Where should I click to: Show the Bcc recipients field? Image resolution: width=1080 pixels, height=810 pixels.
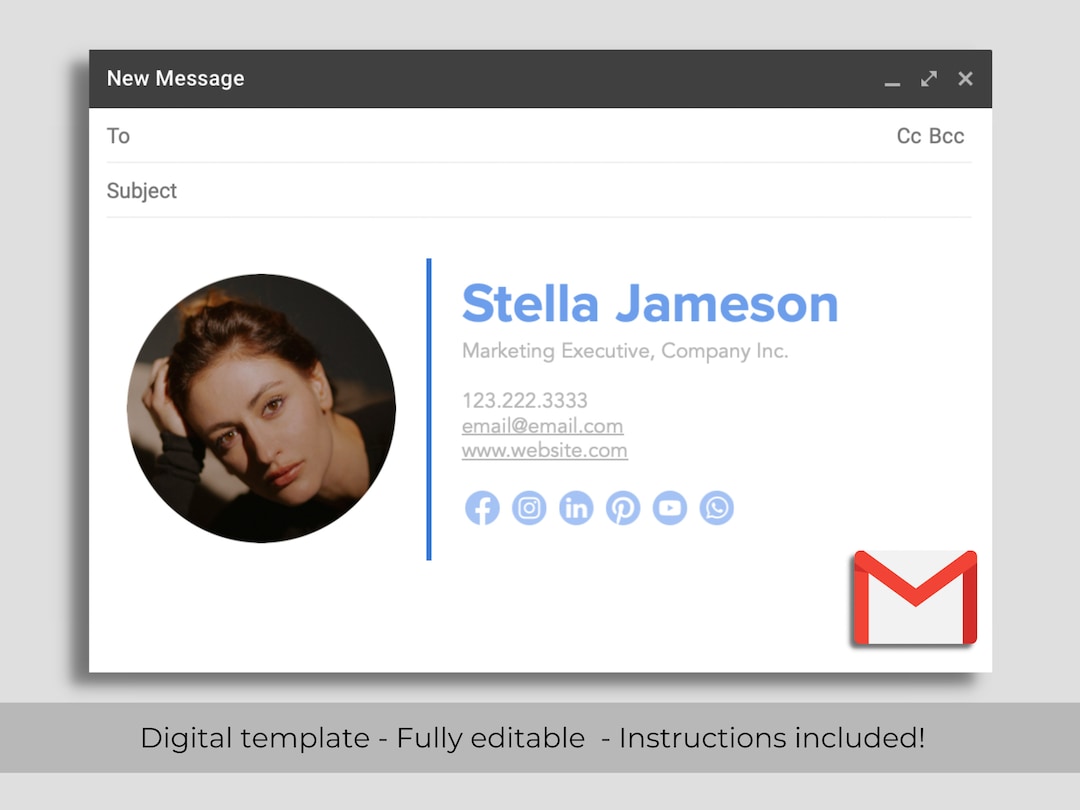(x=947, y=135)
